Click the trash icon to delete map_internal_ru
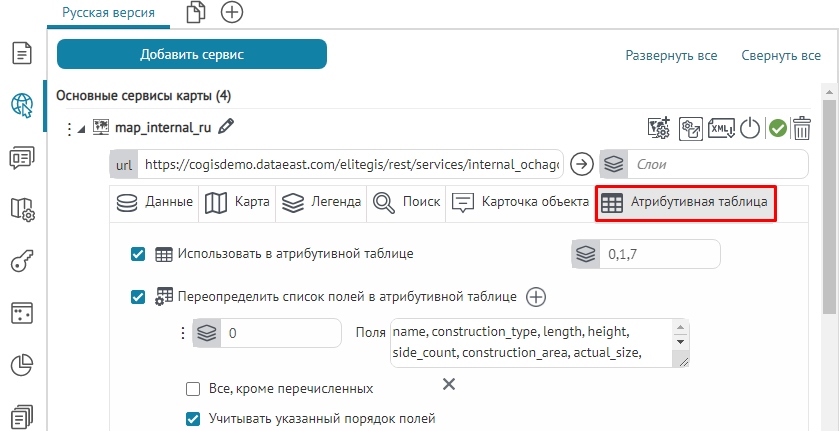The image size is (840, 431). tap(802, 127)
